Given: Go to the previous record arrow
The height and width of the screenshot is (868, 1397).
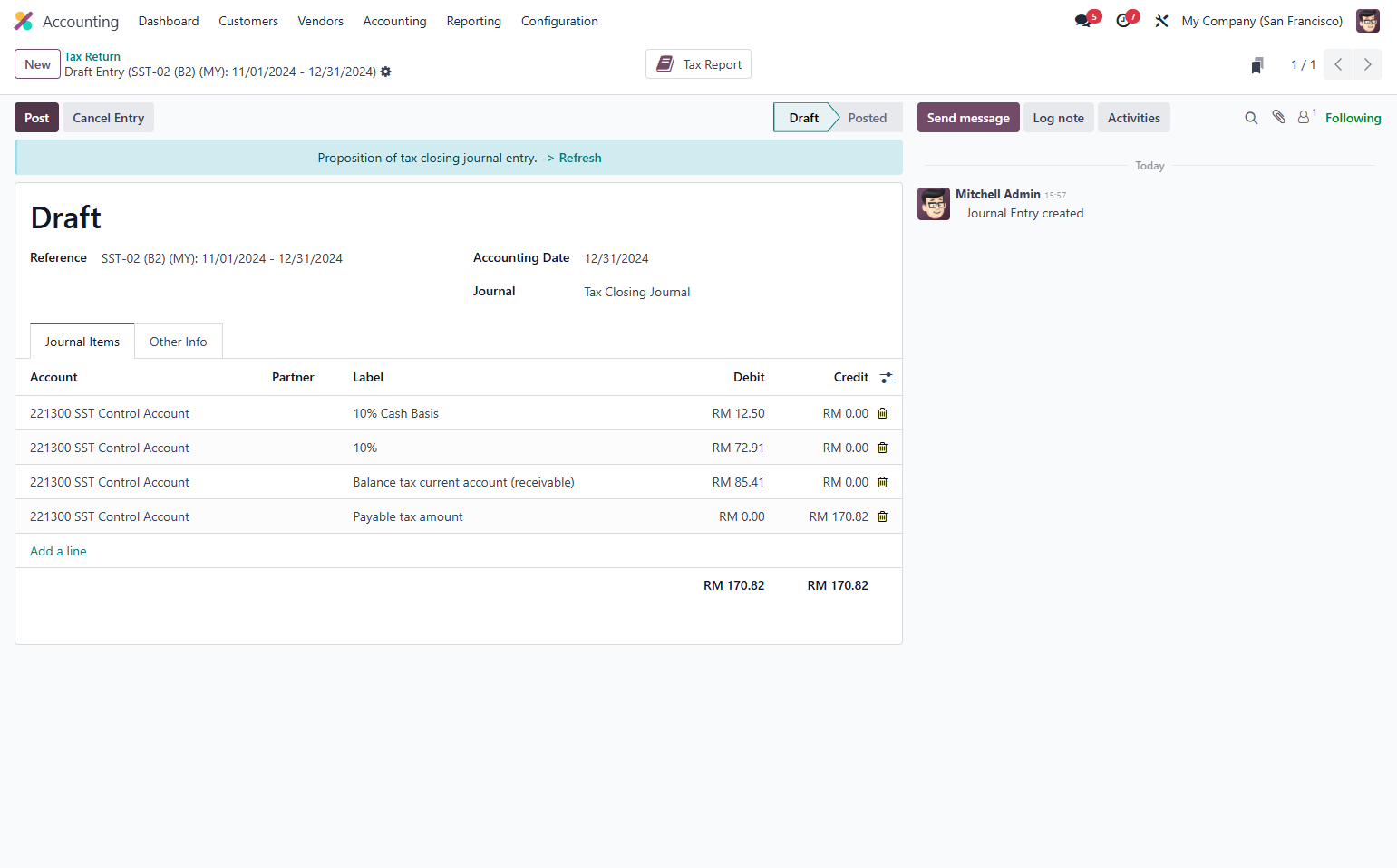Looking at the screenshot, I should pyautogui.click(x=1338, y=64).
